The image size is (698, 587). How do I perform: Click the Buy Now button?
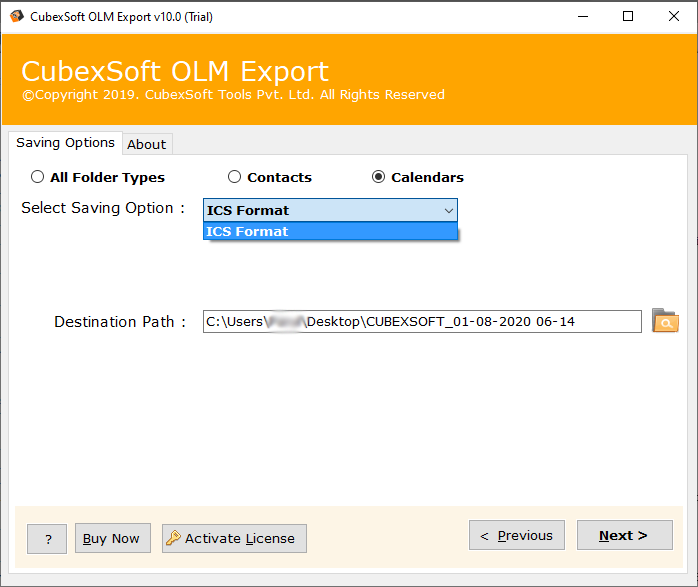[x=113, y=538]
